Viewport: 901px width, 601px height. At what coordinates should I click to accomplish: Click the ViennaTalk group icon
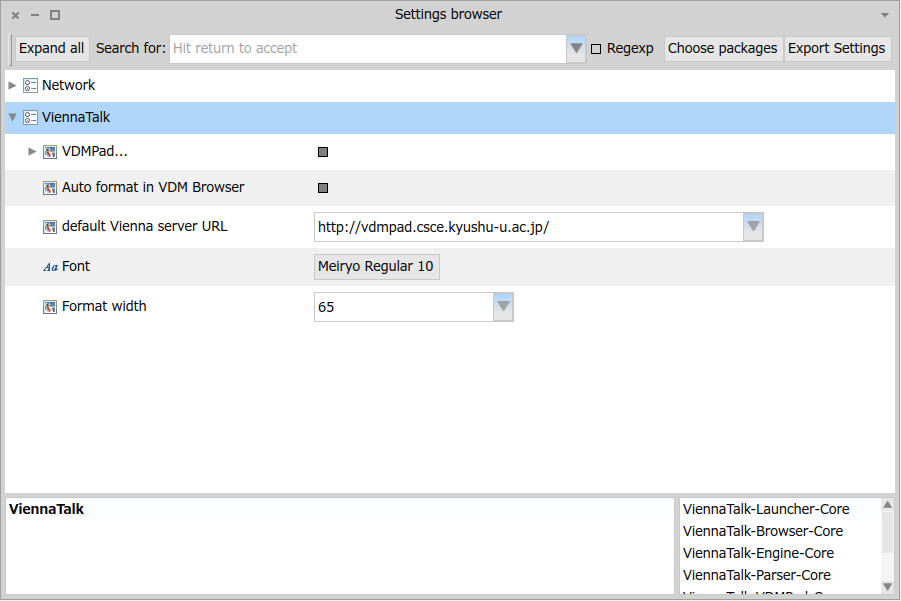[30, 118]
